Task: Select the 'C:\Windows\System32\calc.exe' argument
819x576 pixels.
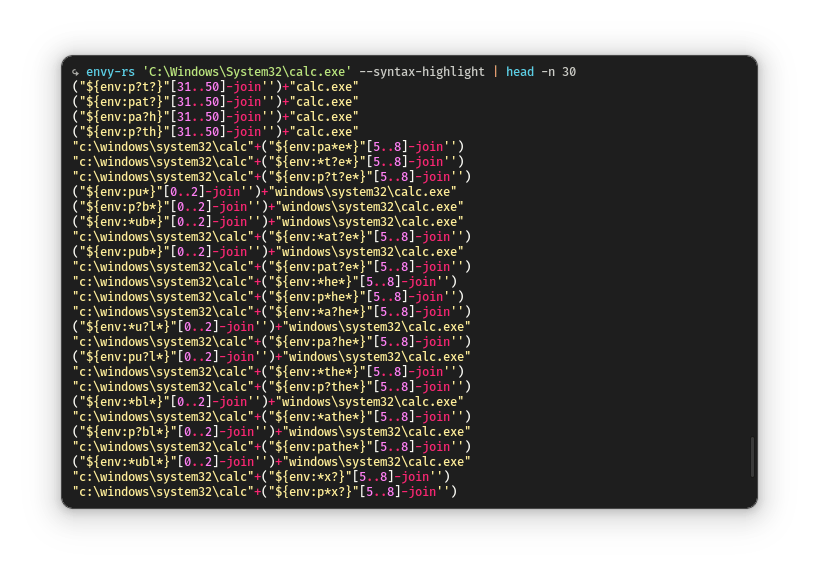Action: (x=247, y=72)
